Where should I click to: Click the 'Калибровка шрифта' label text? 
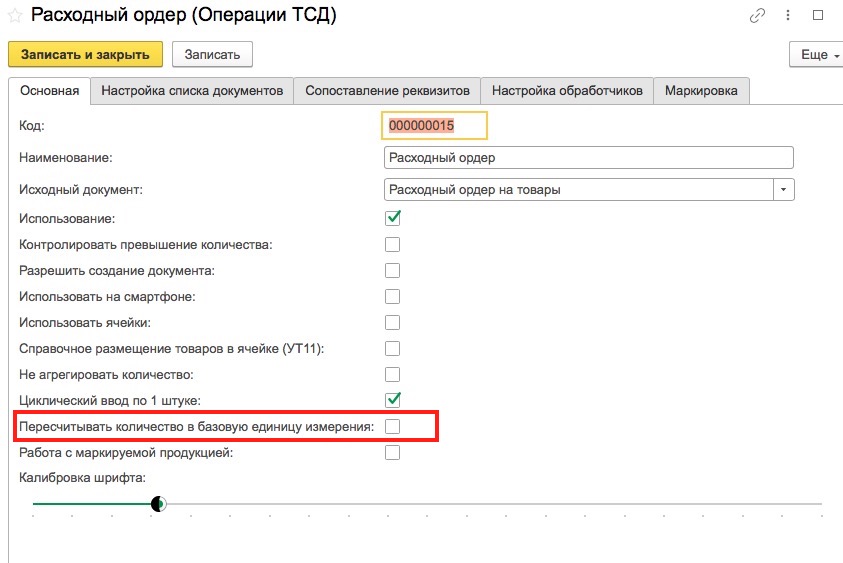(x=82, y=478)
